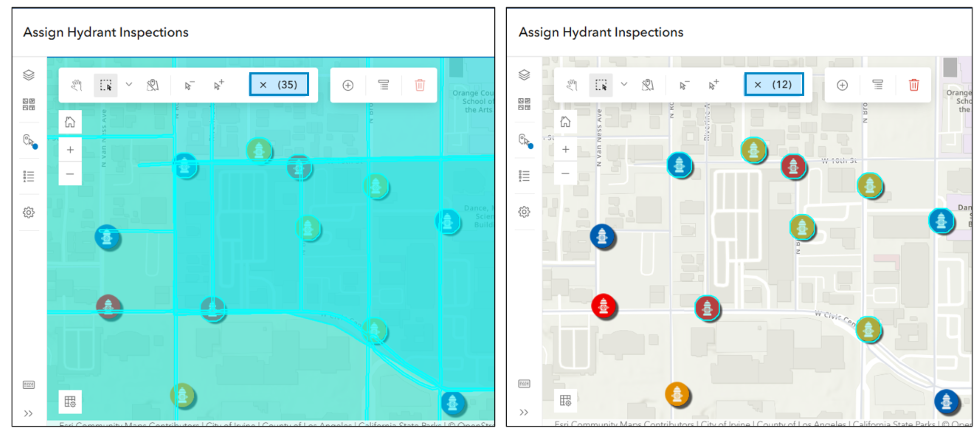Click the select tool sidebar icon in right window
The height and width of the screenshot is (440, 977).
point(525,141)
